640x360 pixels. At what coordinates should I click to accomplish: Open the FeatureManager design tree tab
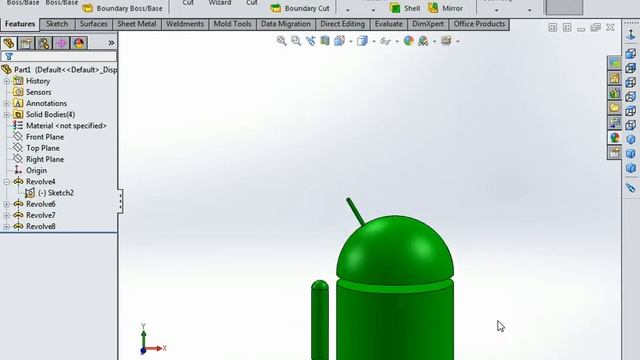(x=9, y=43)
